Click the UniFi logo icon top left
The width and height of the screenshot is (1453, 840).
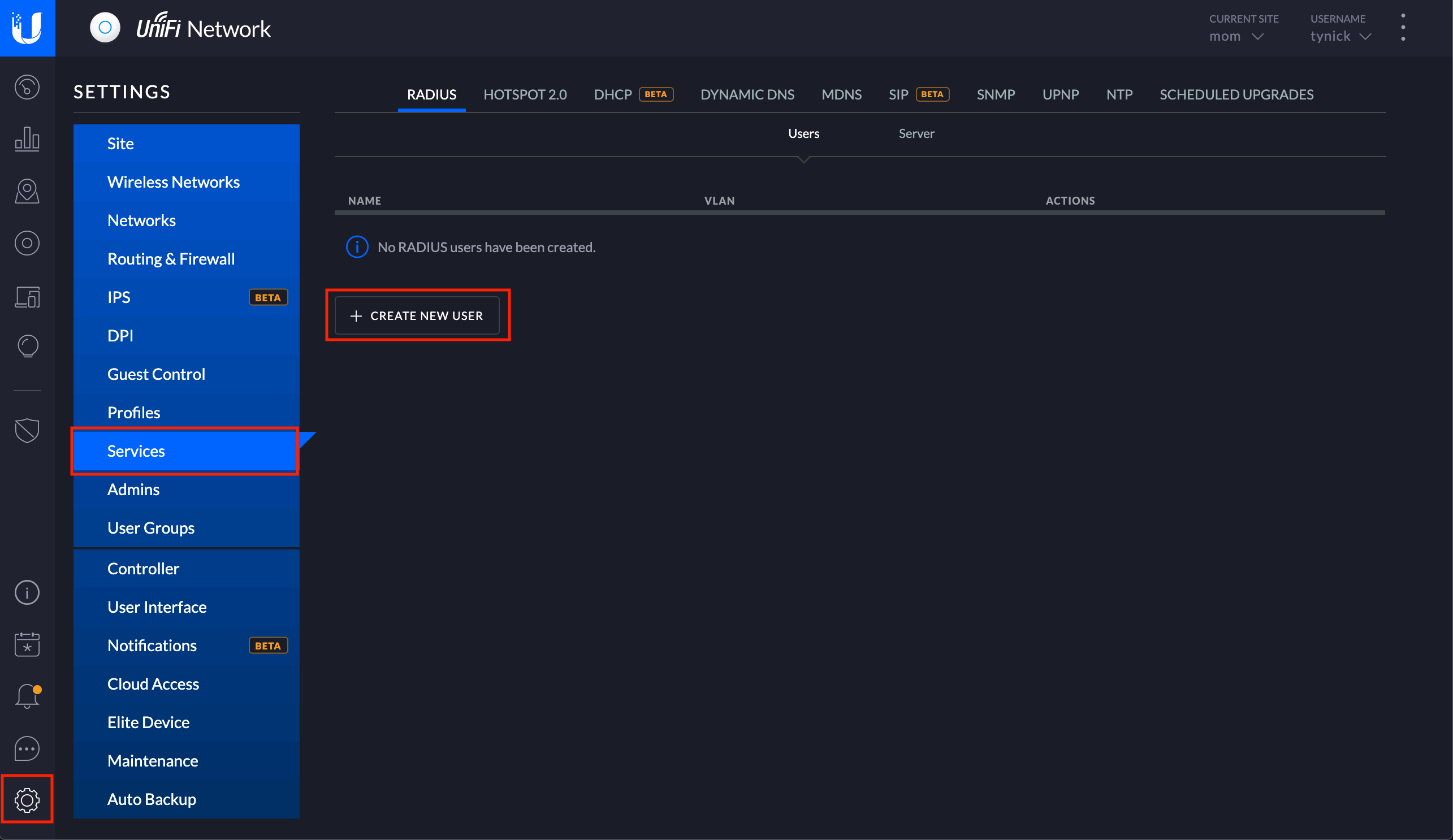click(x=27, y=27)
